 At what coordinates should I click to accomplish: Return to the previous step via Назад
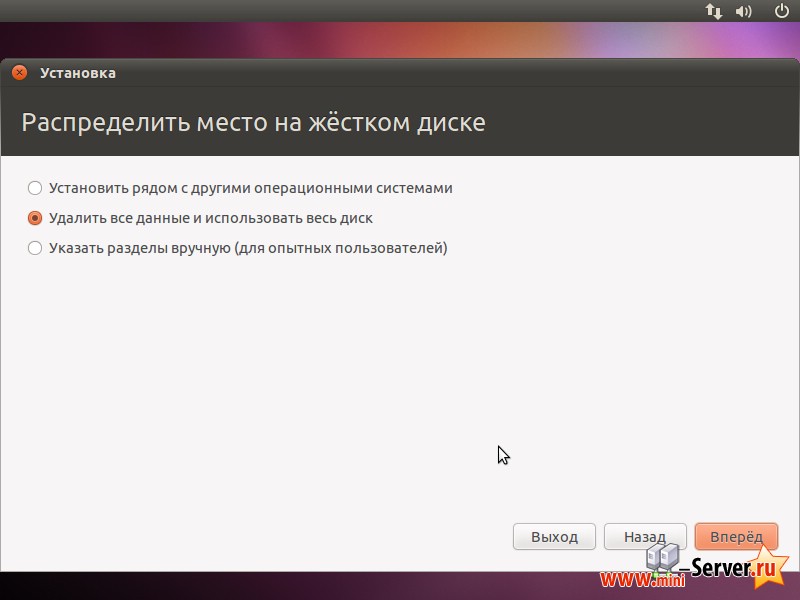point(645,536)
